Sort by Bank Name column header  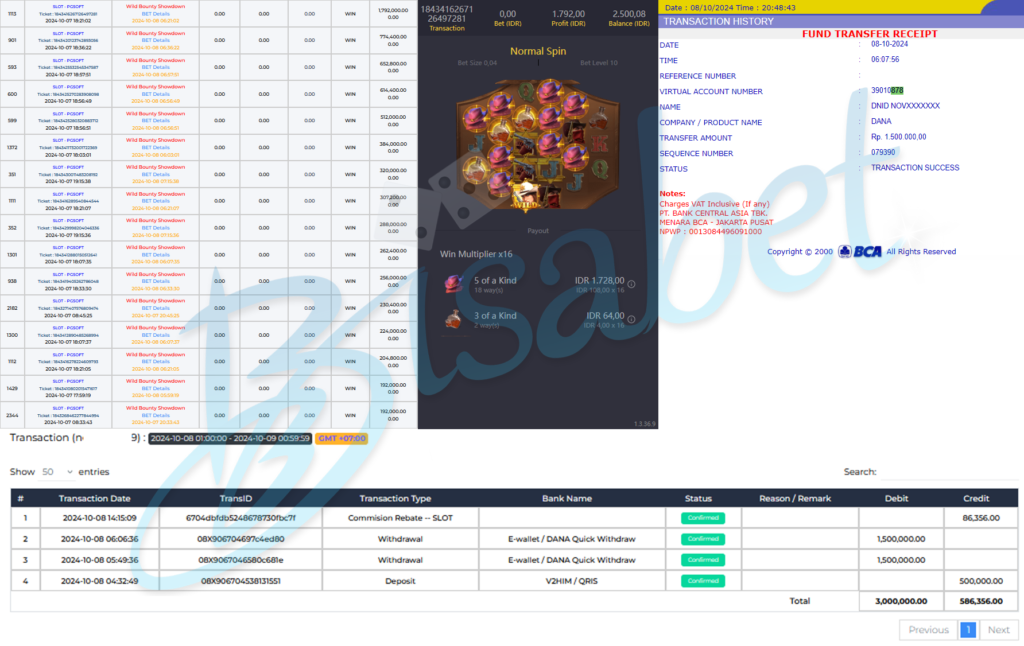click(567, 498)
